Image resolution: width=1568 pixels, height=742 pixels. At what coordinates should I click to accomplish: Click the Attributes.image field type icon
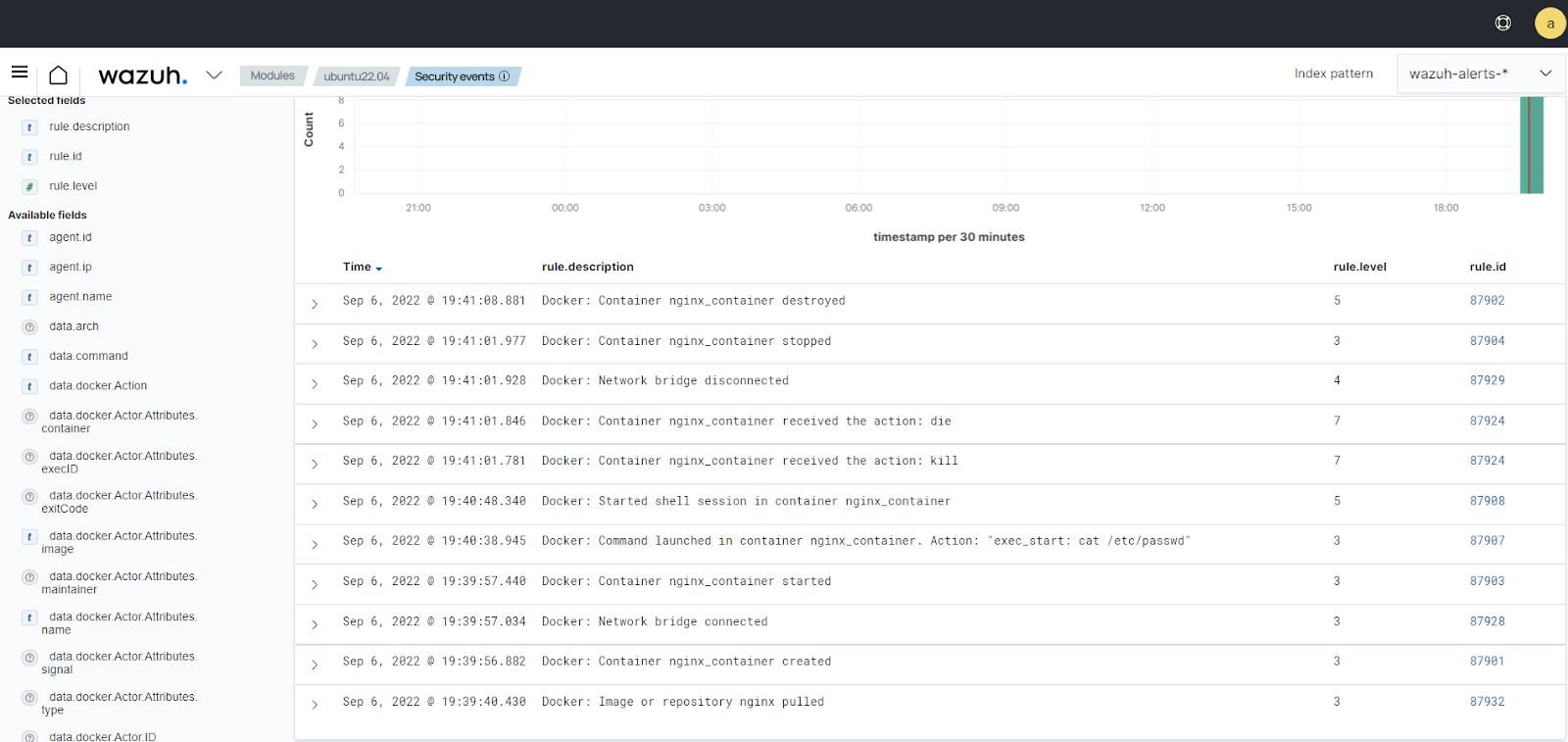(x=30, y=537)
